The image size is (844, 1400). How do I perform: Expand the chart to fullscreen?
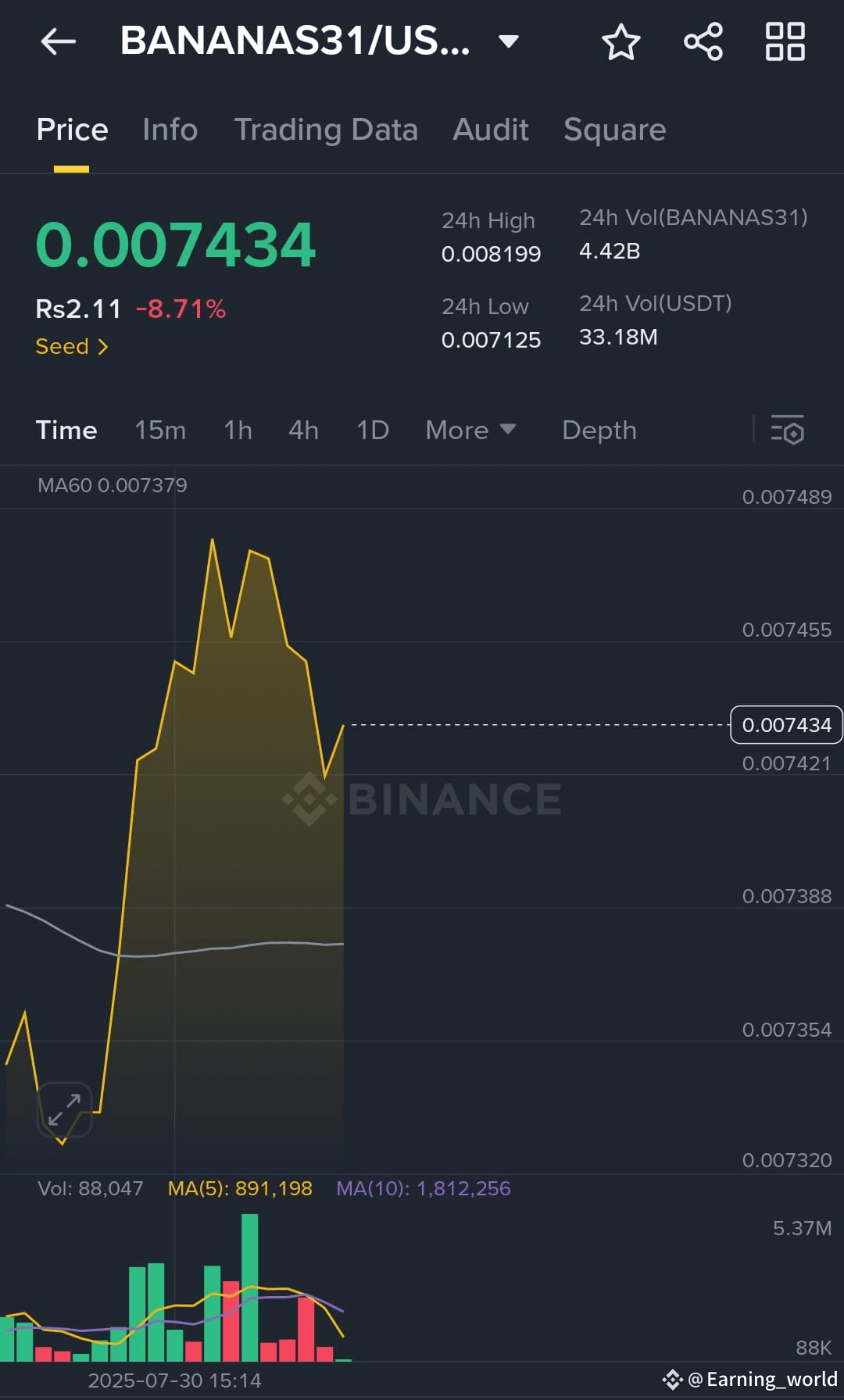pyautogui.click(x=64, y=1109)
